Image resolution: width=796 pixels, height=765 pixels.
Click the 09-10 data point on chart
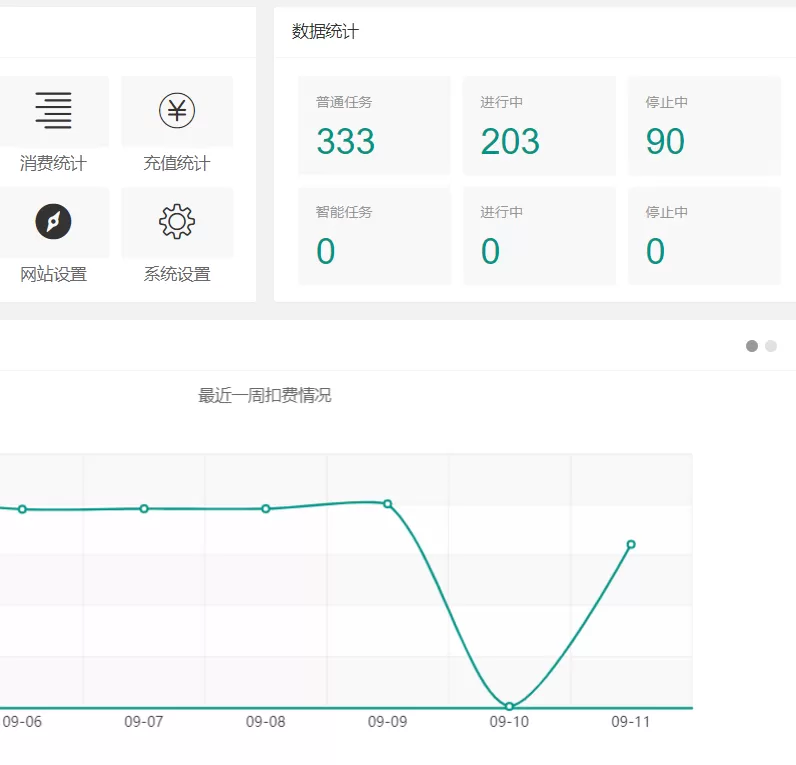[x=509, y=707]
